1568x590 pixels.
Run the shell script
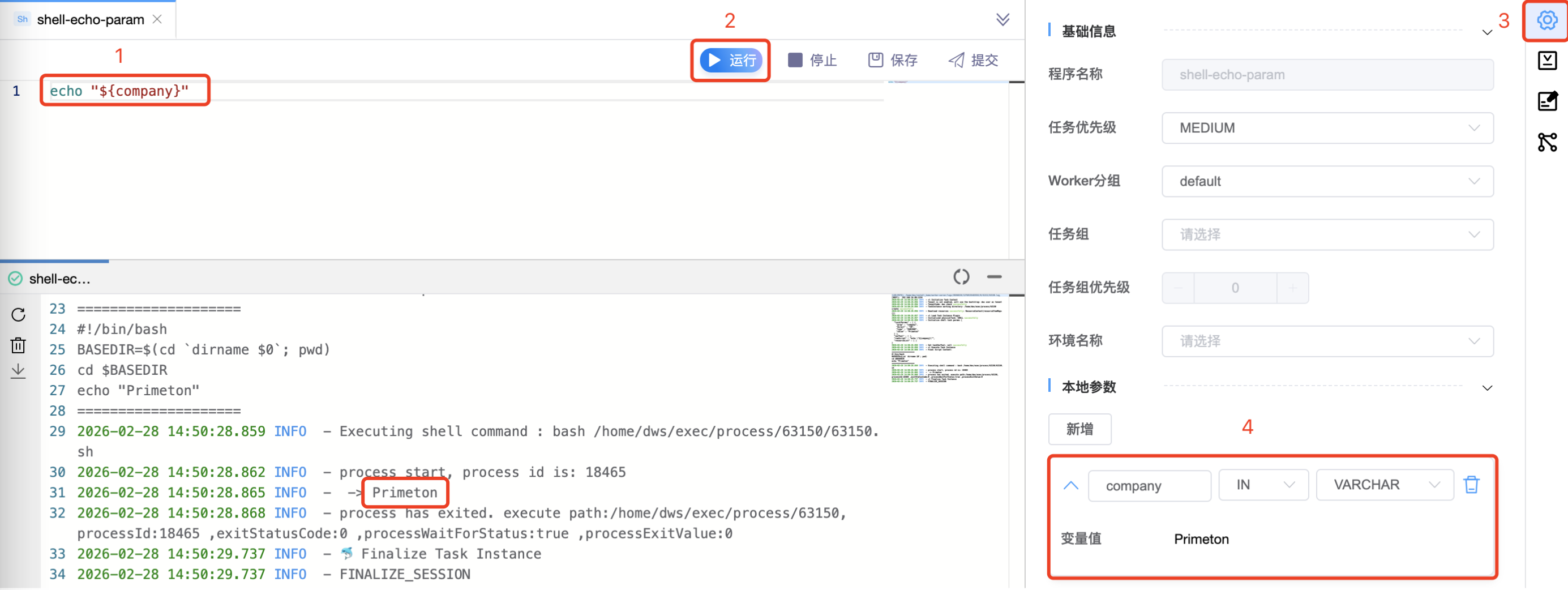(731, 60)
